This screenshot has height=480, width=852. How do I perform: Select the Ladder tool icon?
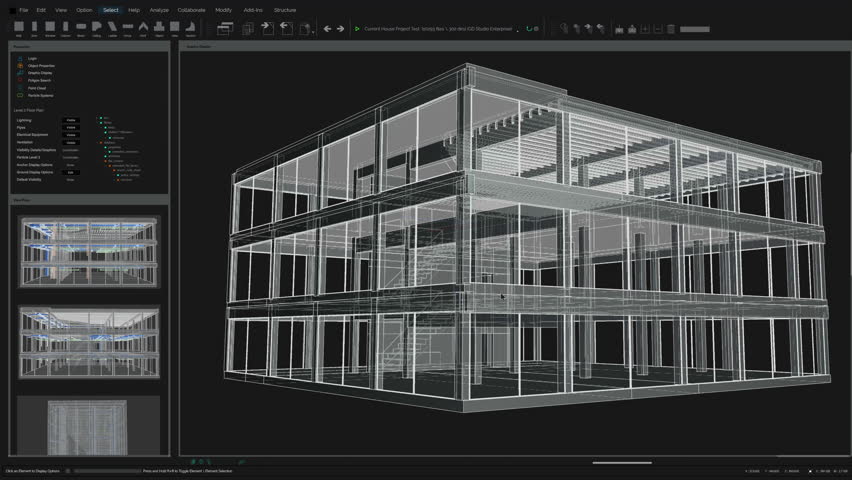click(x=112, y=26)
